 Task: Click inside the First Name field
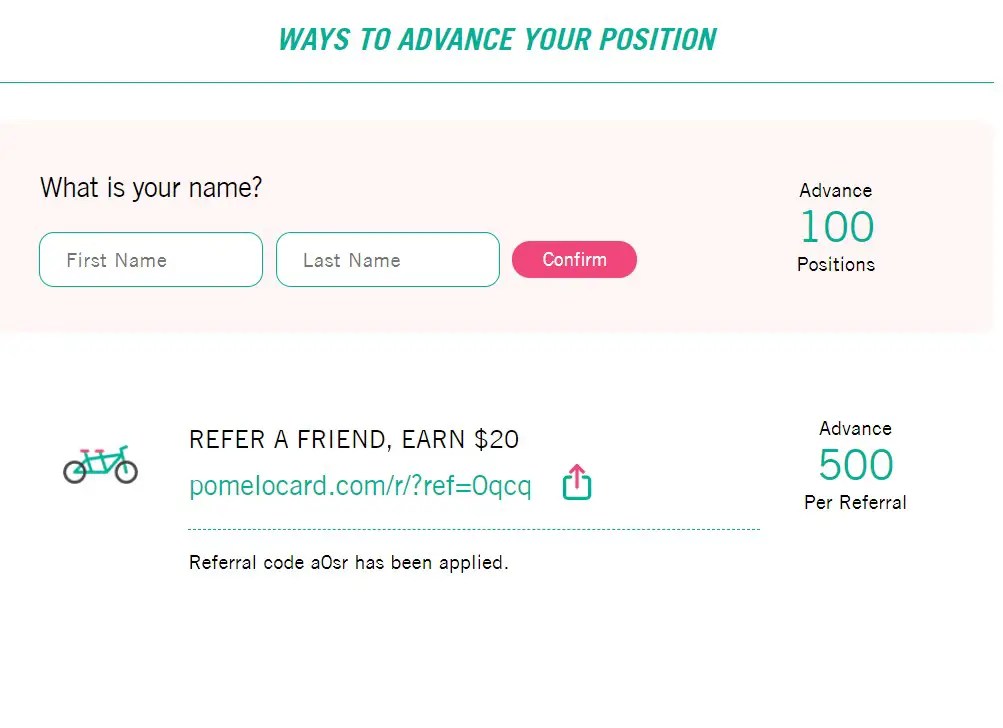150,259
